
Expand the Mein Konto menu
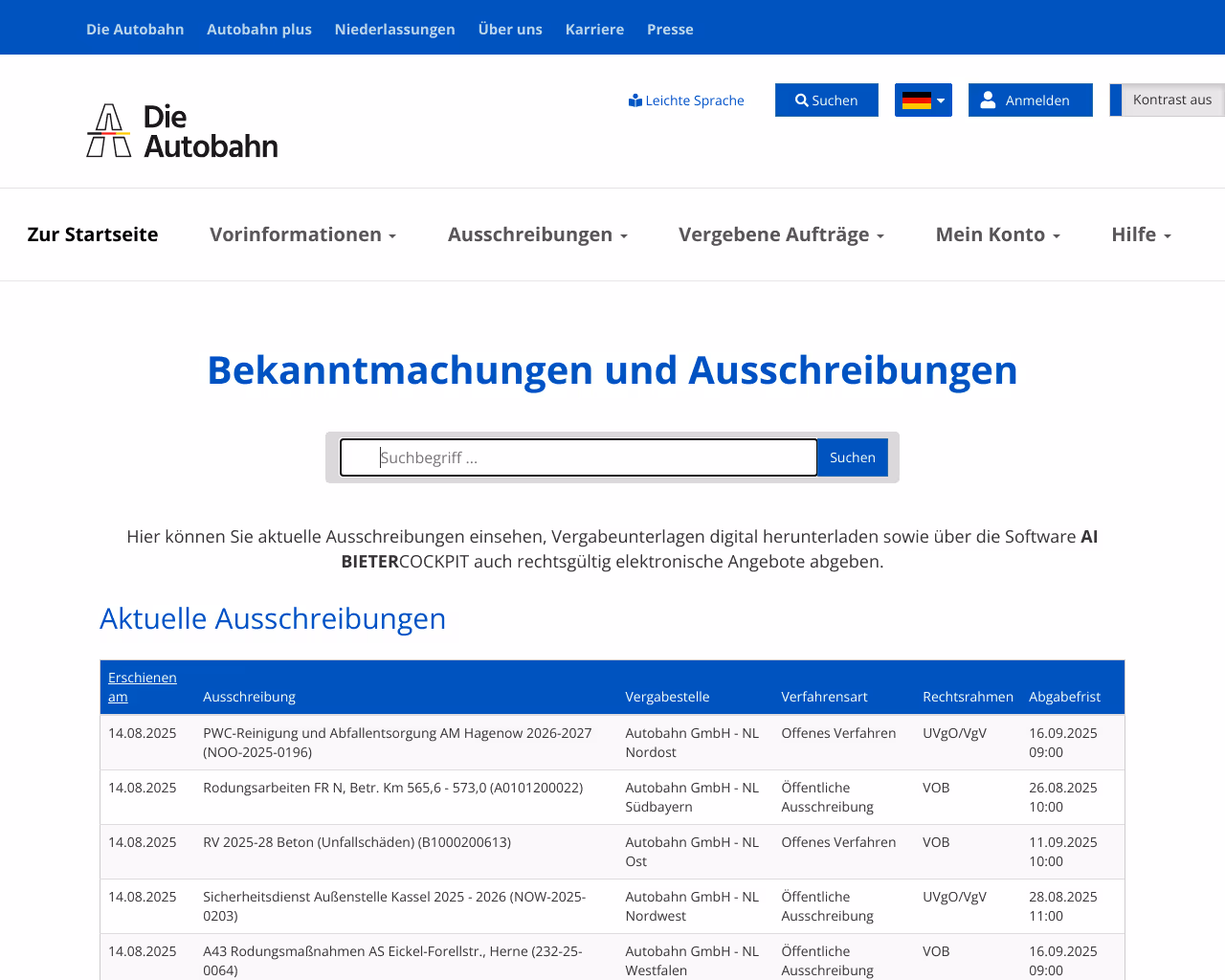pyautogui.click(x=997, y=234)
